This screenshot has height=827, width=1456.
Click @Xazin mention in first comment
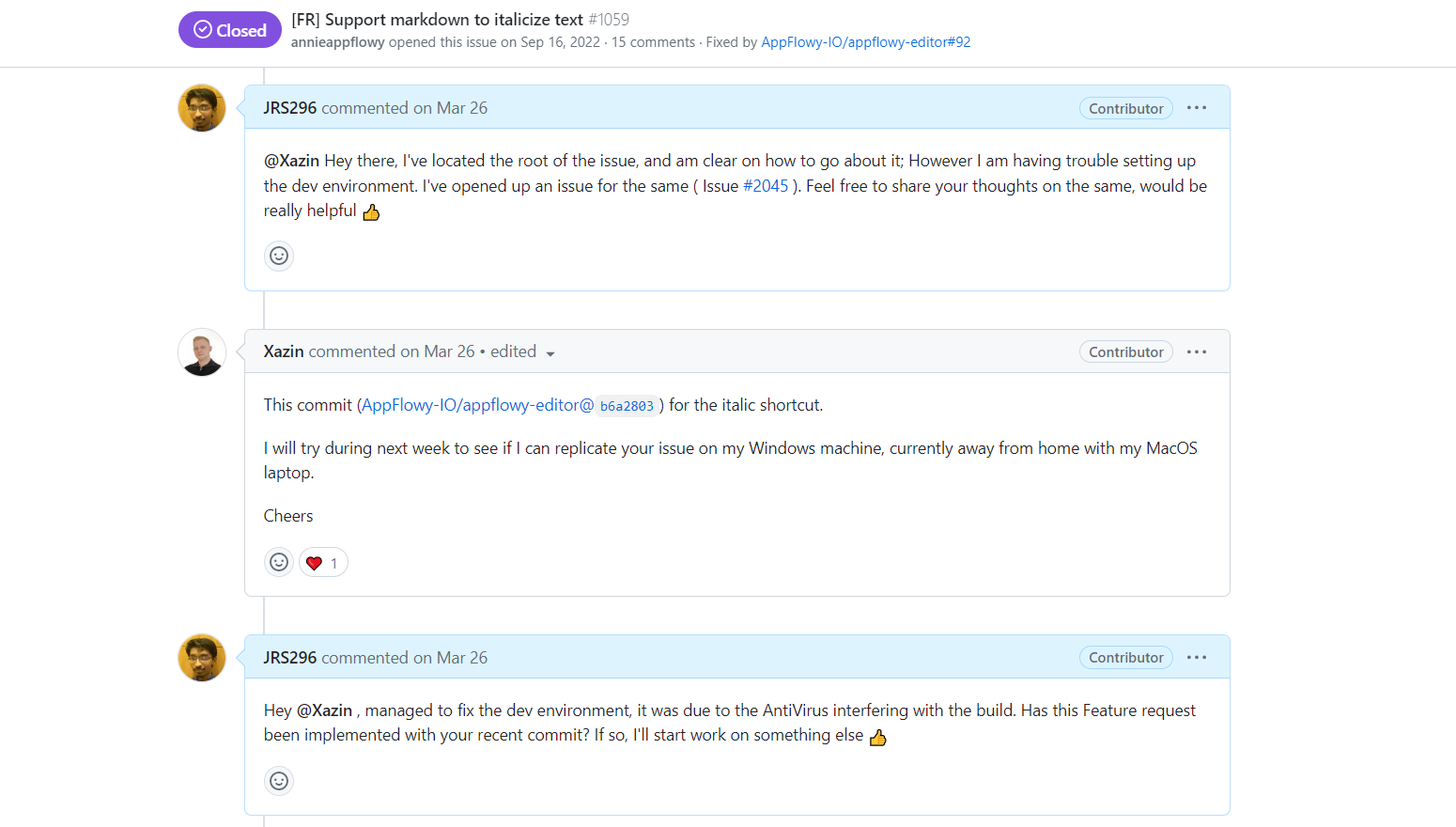coord(292,161)
